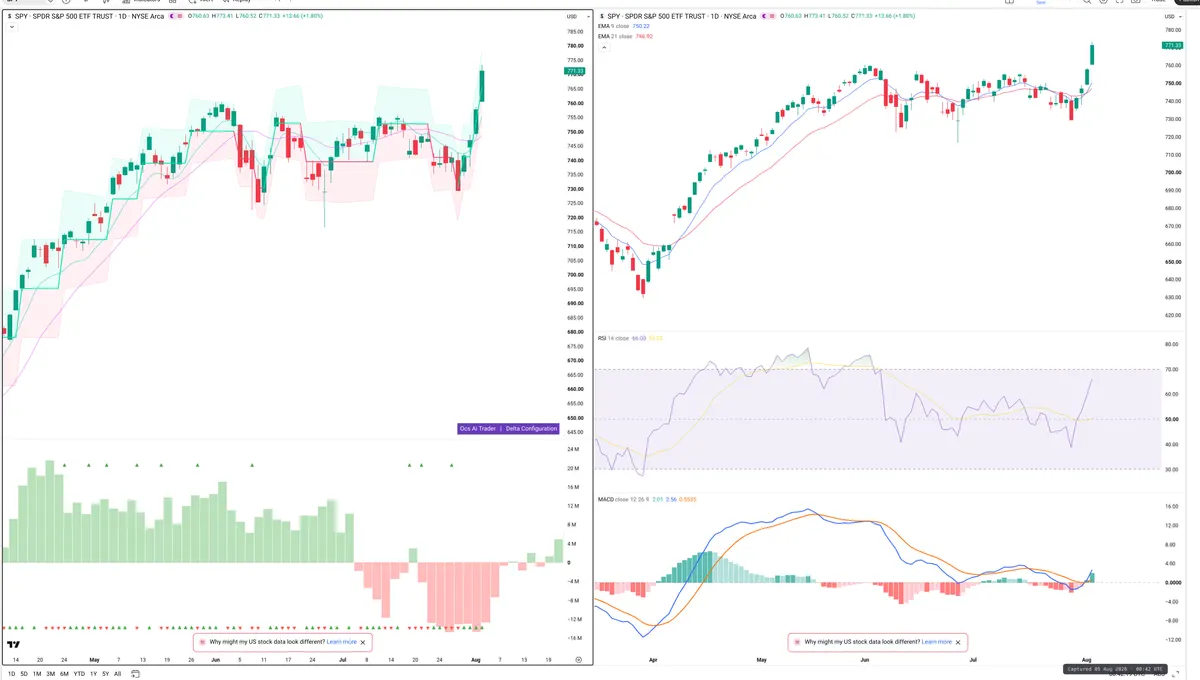Click the May date label on left chart's axis
The image size is (1200, 680).
pos(94,661)
